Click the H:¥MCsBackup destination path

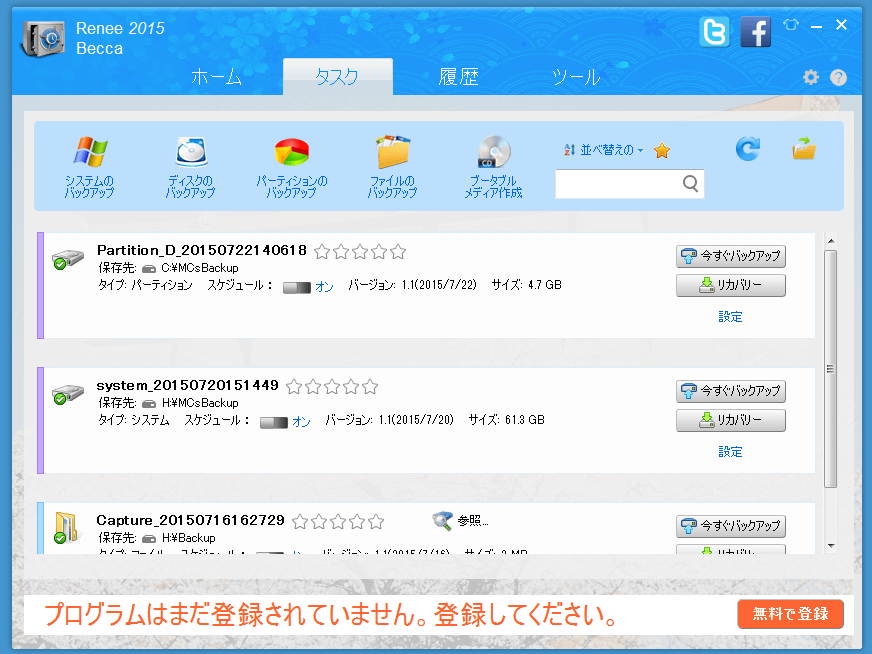click(x=200, y=403)
